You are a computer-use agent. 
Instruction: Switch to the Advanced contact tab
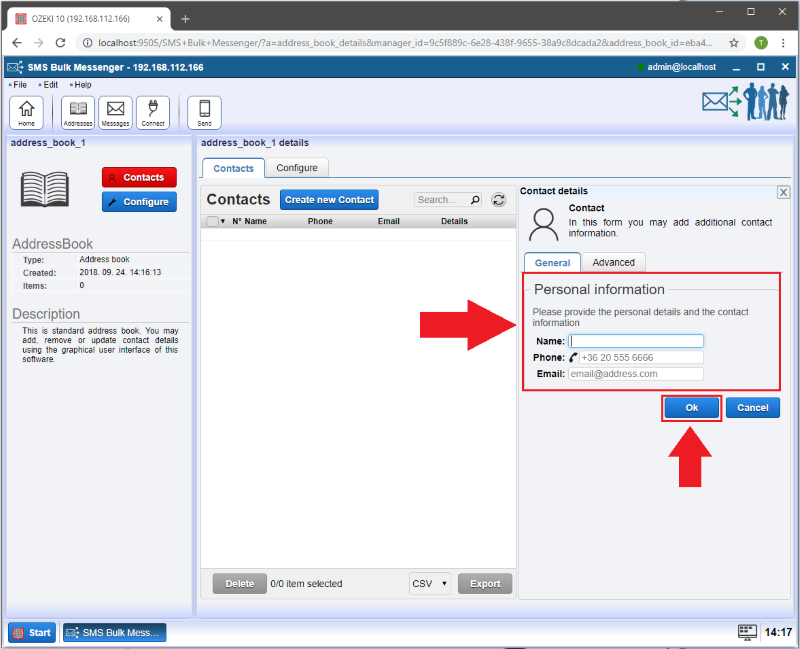tap(613, 262)
